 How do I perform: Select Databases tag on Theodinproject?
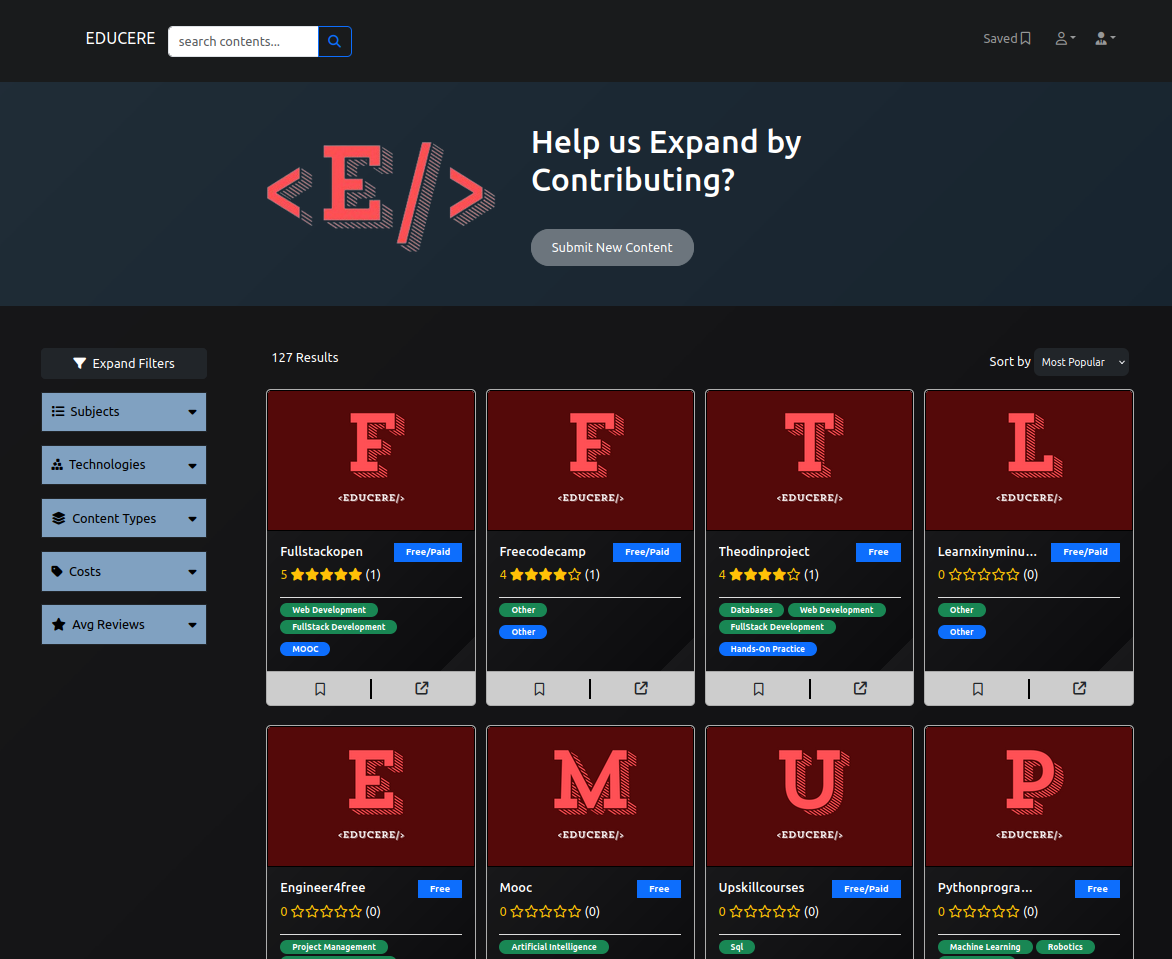(x=751, y=610)
